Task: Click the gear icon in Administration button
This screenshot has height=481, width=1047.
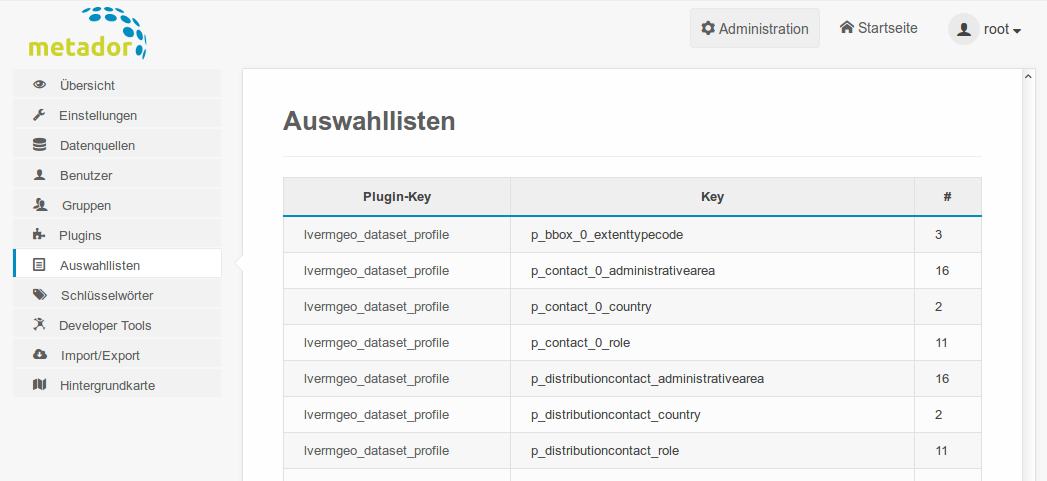Action: click(708, 29)
